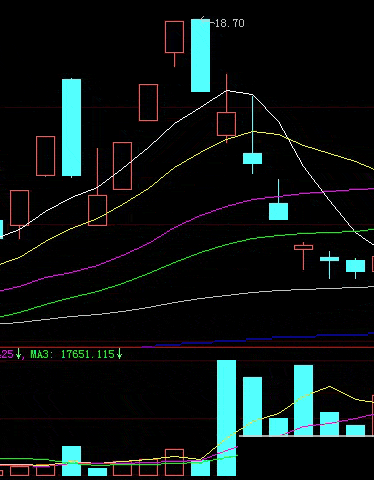Select the second-tallest cyan volume bar at right

tap(303, 400)
